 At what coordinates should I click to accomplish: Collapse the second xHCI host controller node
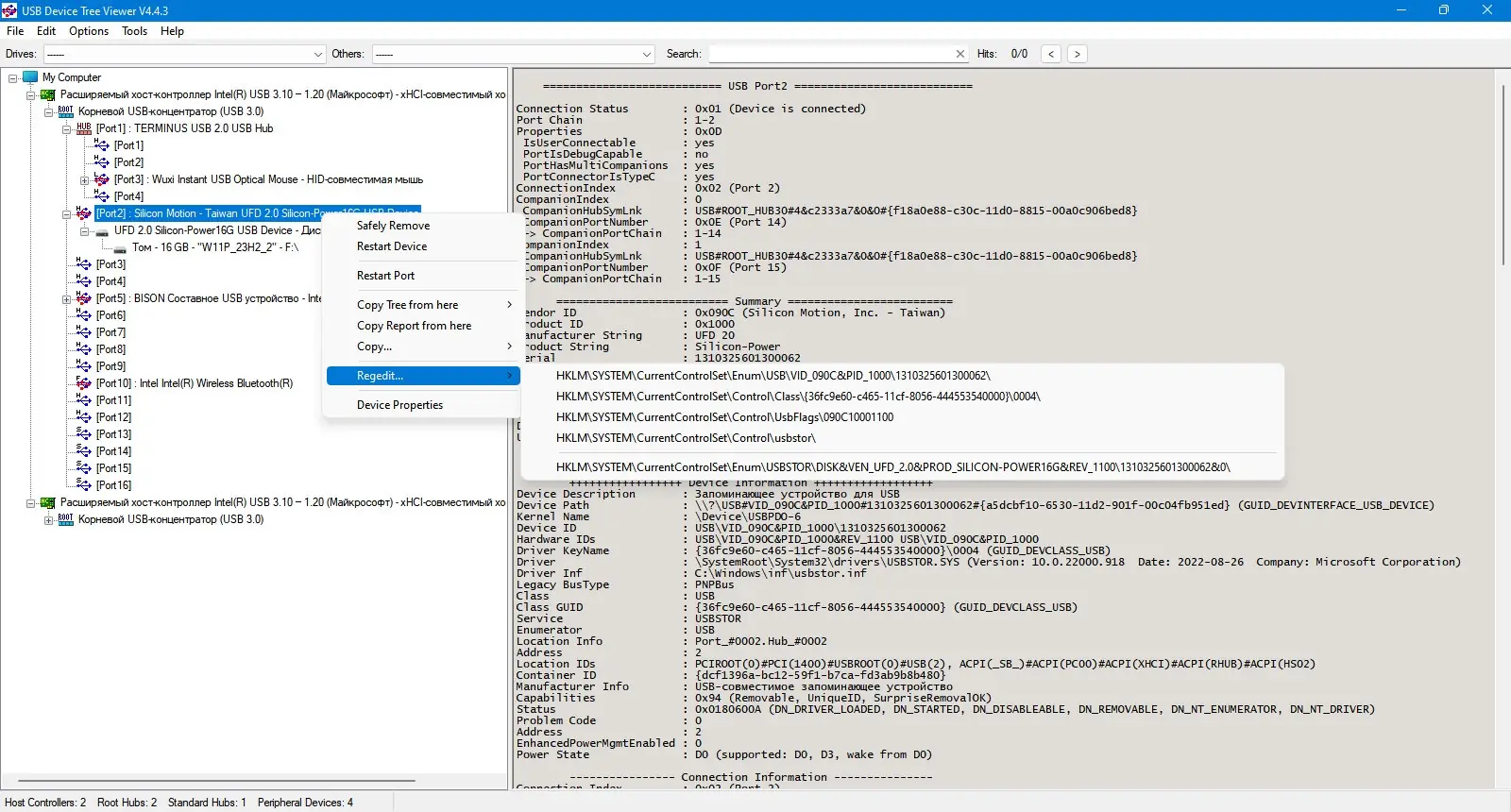tap(30, 502)
